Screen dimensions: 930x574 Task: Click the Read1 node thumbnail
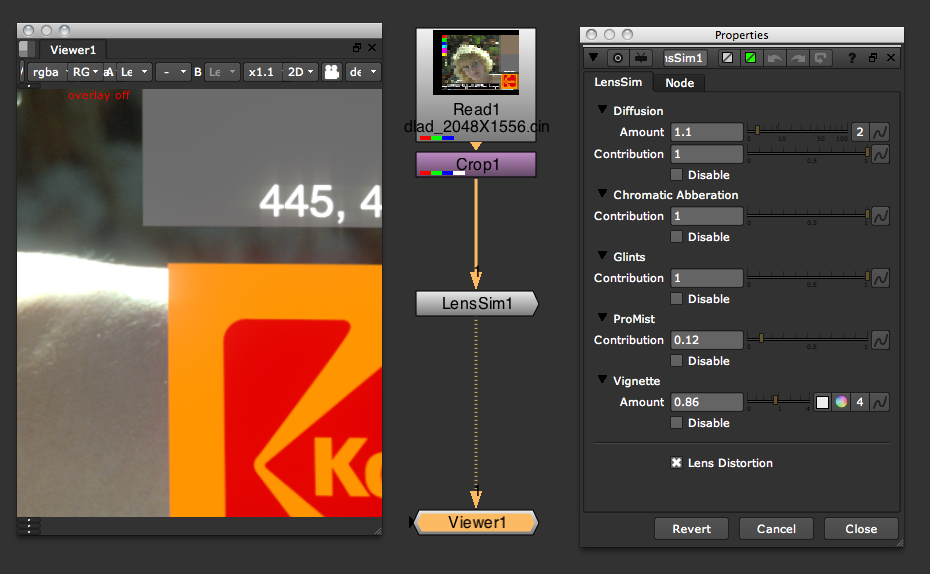tap(476, 62)
